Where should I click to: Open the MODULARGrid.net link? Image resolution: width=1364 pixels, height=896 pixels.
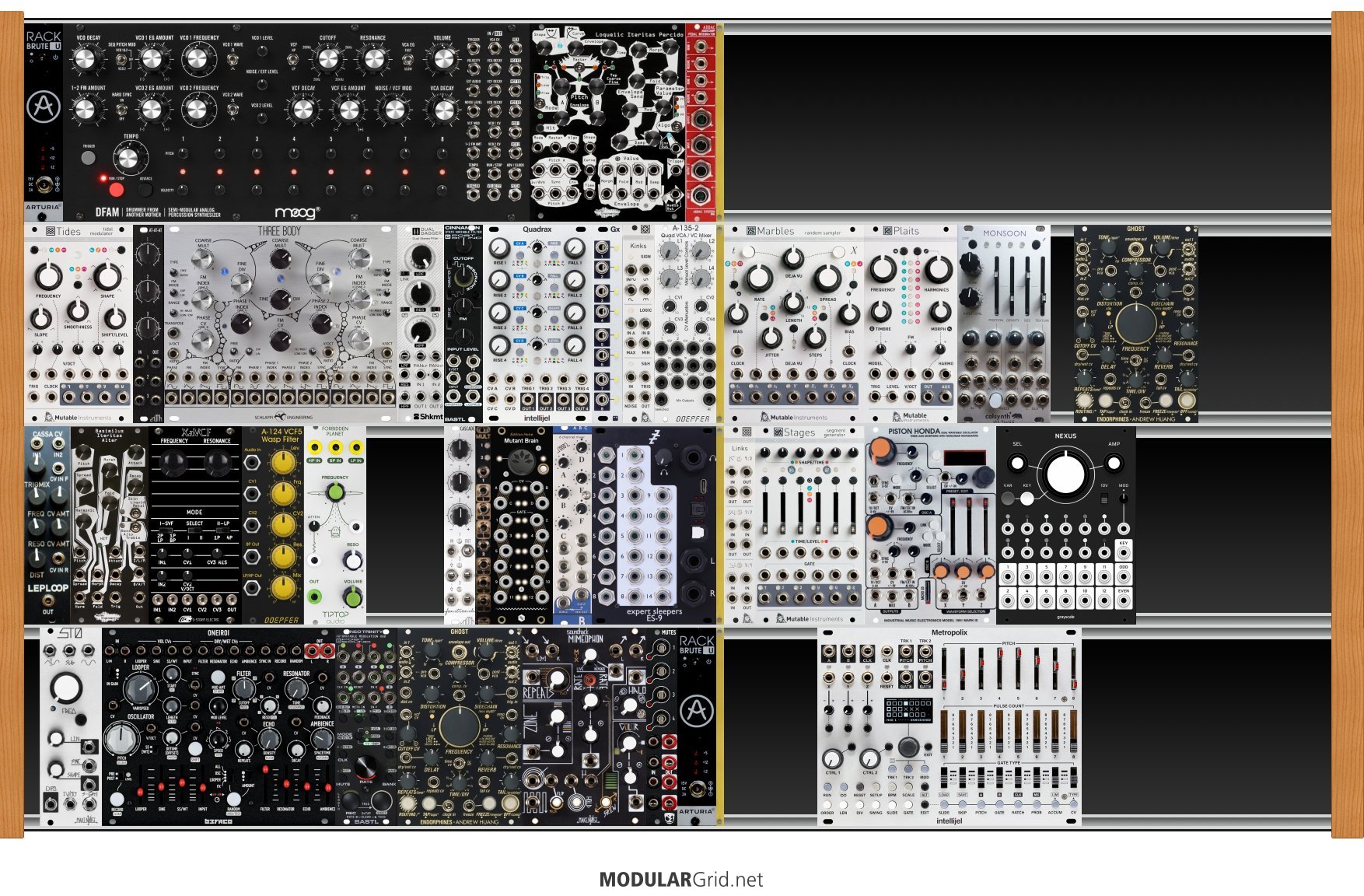pos(681,880)
